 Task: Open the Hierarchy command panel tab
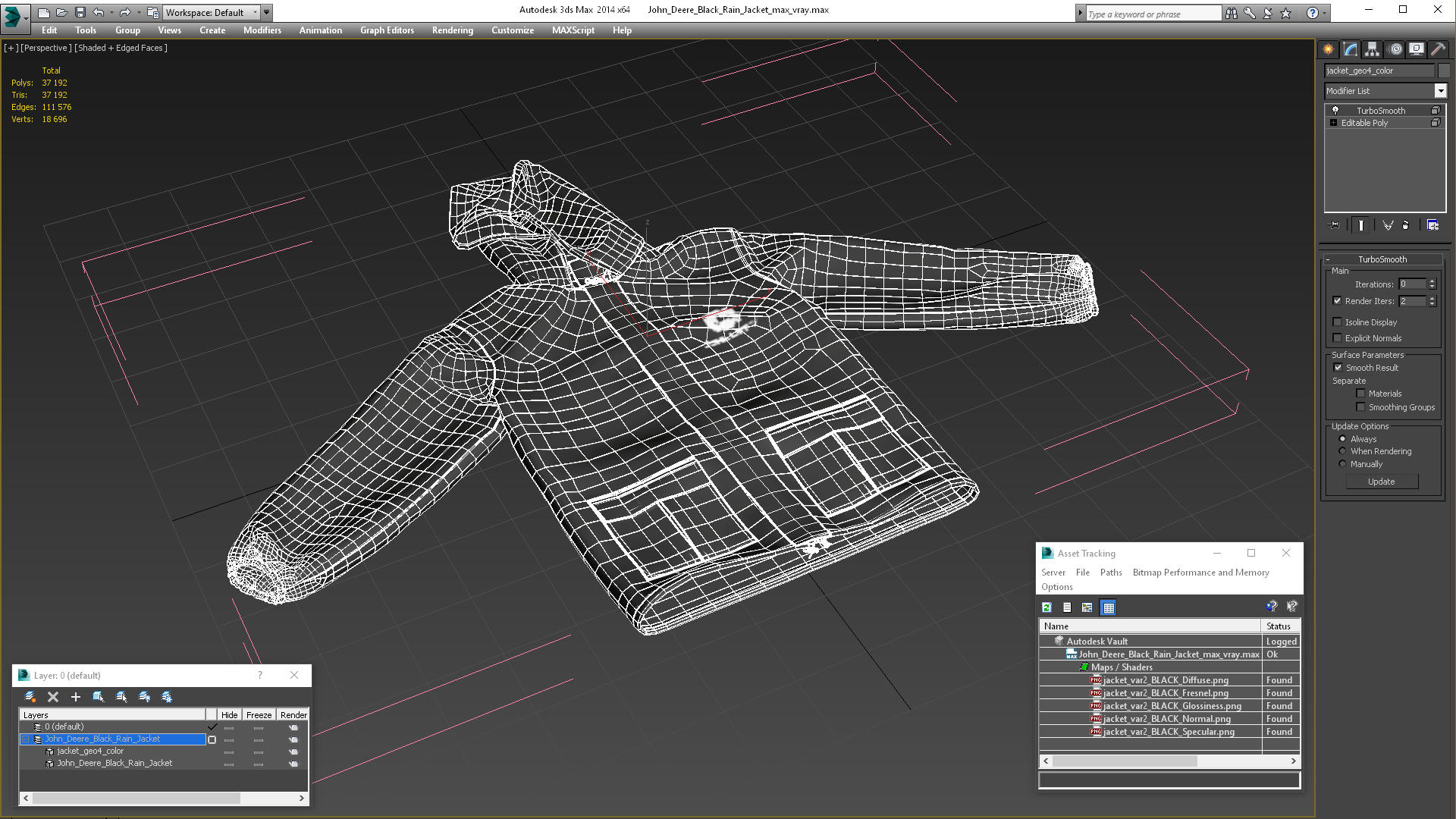(1372, 49)
